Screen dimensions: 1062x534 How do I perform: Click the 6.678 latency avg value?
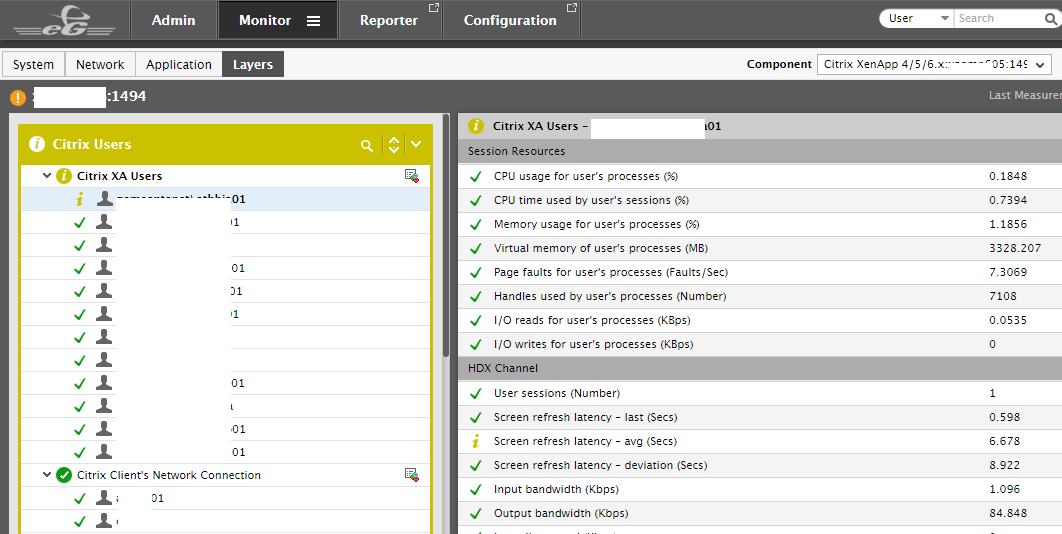pyautogui.click(x=1004, y=441)
